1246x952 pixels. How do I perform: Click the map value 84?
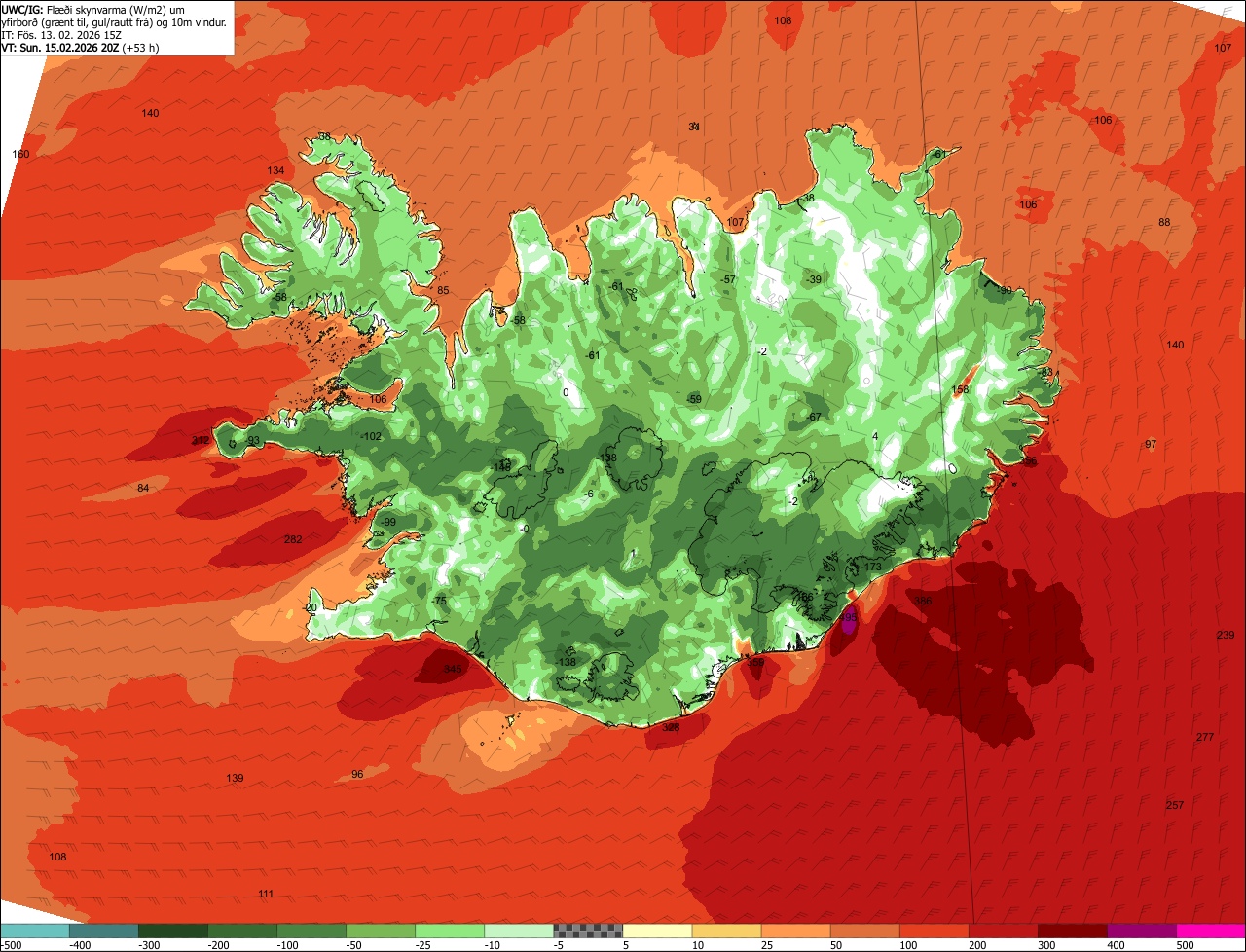click(x=143, y=489)
